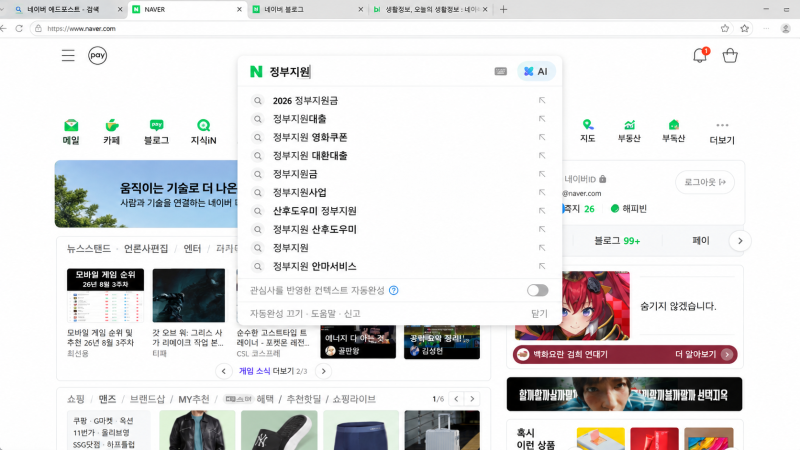
Task: Reload the page
Action: tap(19, 29)
